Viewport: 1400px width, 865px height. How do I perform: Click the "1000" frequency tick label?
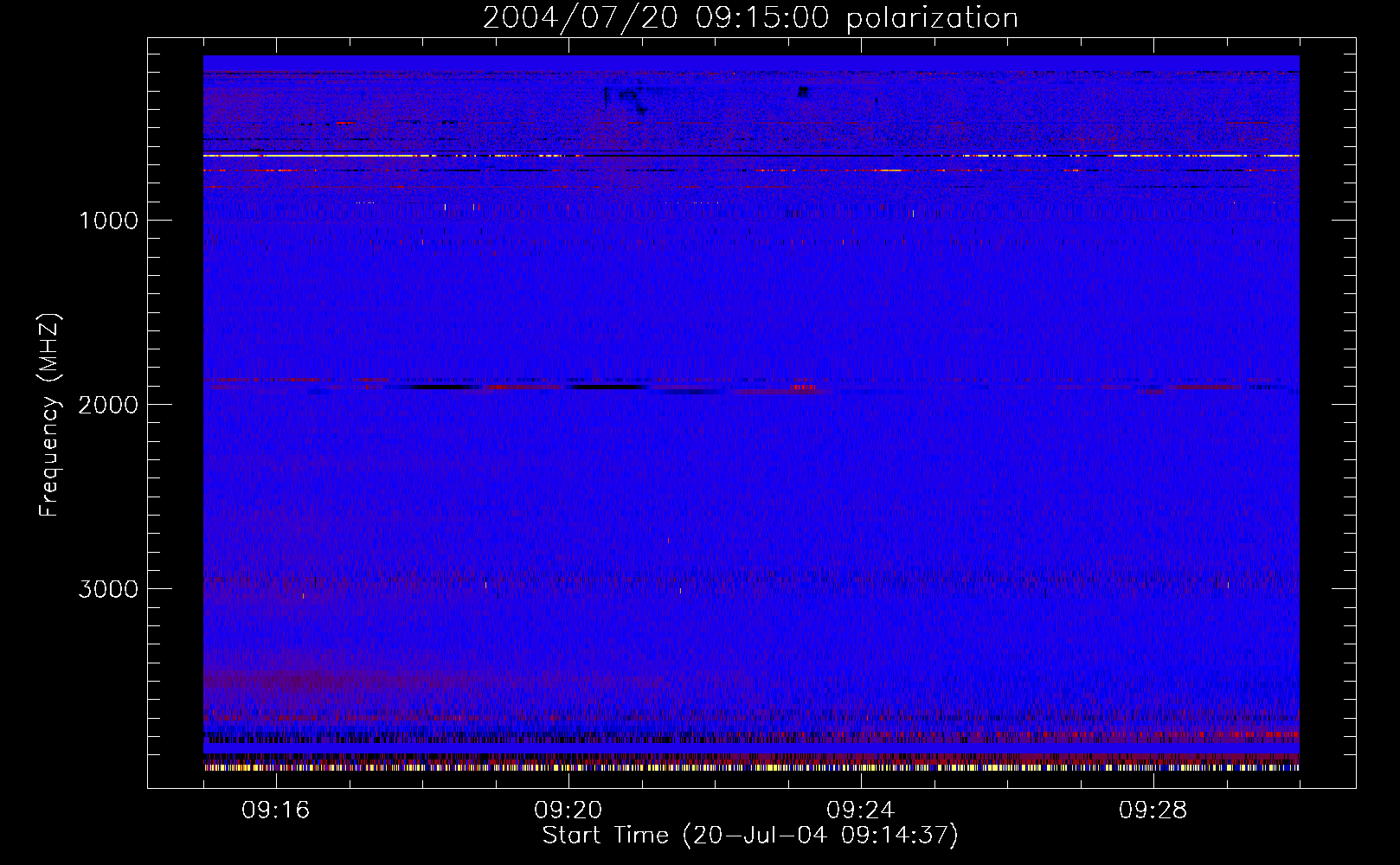(x=109, y=221)
